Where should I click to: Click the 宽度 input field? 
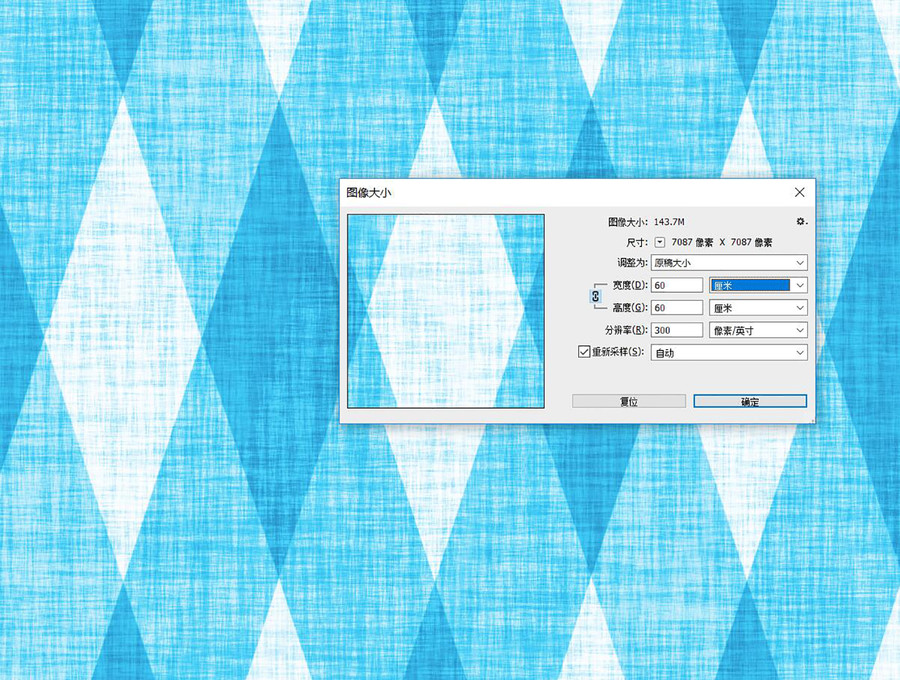click(x=677, y=285)
